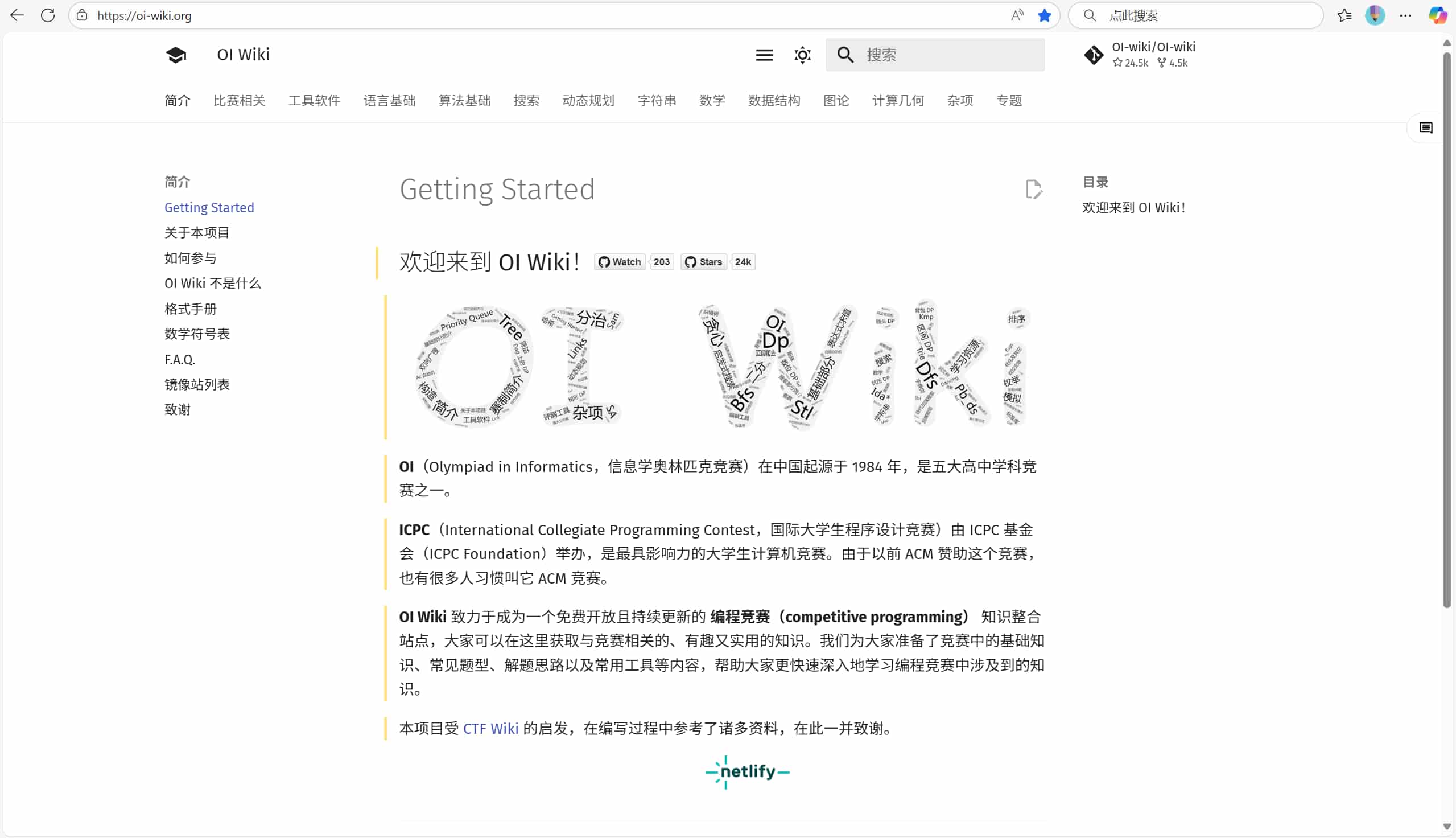Switch to the 动态规划 tab

click(588, 101)
